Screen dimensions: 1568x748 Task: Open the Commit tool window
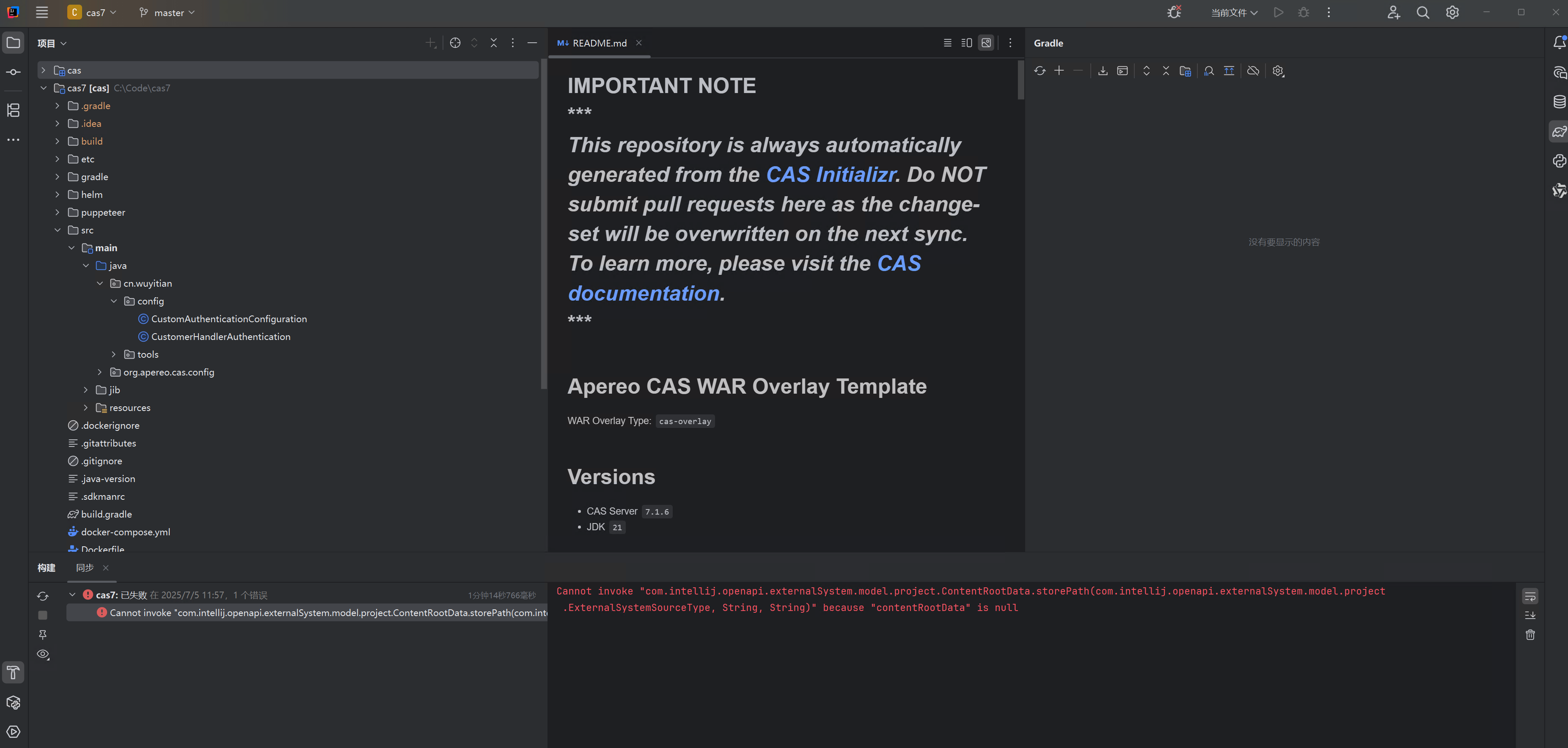(x=14, y=72)
